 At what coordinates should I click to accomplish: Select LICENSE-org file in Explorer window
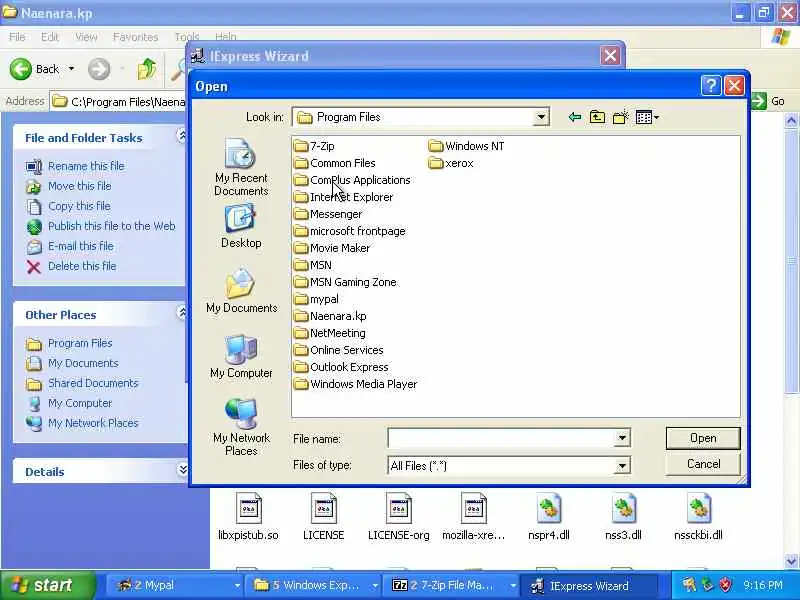tap(398, 516)
